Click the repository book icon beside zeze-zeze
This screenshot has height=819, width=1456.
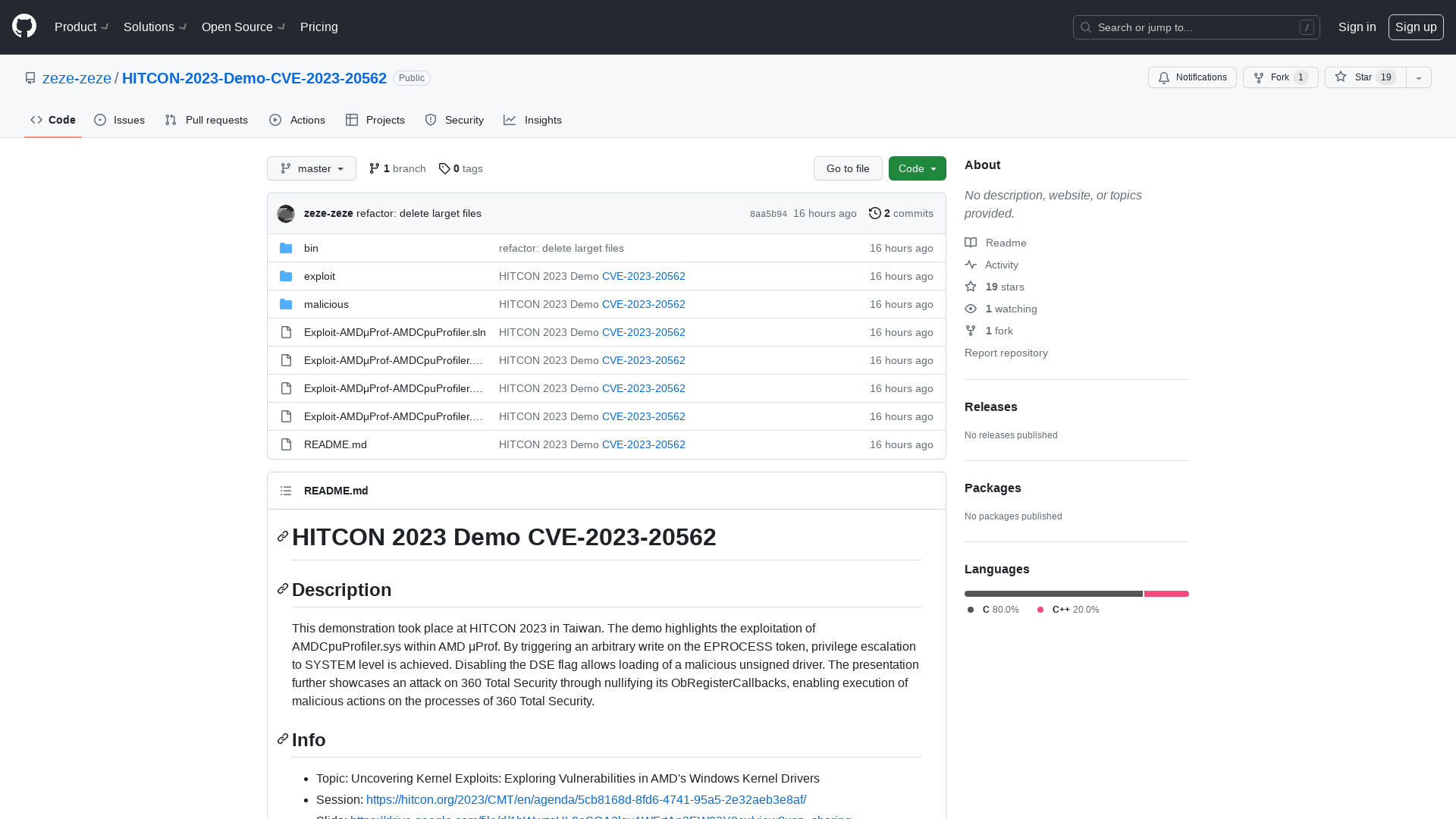(x=30, y=78)
